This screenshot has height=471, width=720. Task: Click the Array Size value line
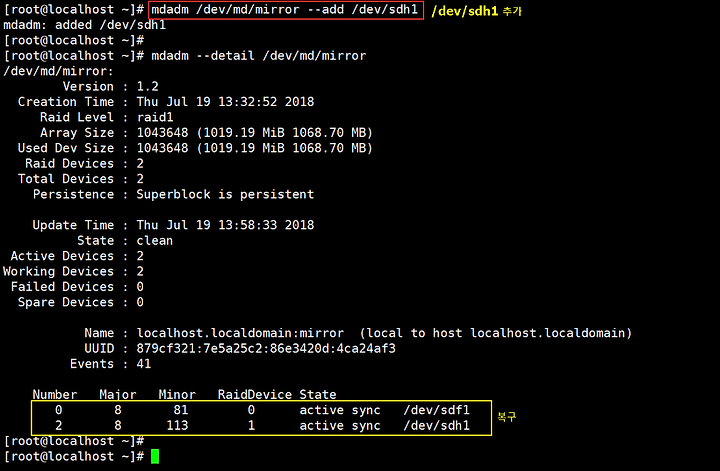(254, 133)
